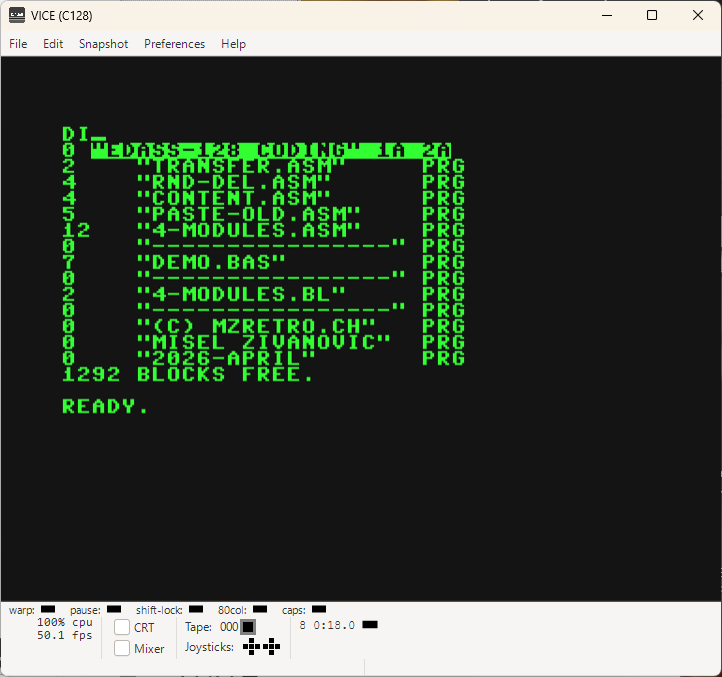Click the DEMO.BAS directory entry
This screenshot has width=722, height=677.
coord(263,263)
